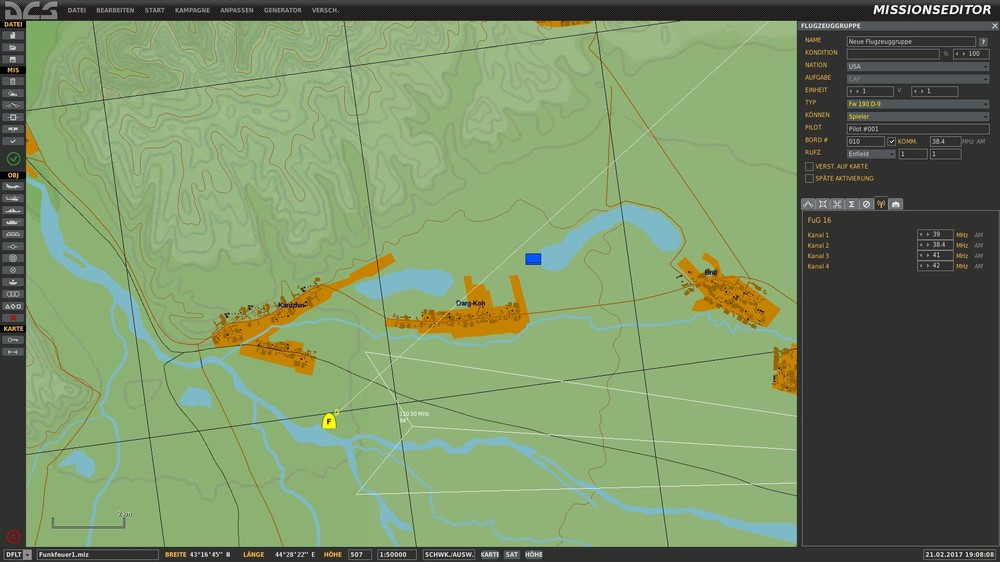Select the route node icon in MIS section
The width and height of the screenshot is (1000, 562).
point(13,105)
